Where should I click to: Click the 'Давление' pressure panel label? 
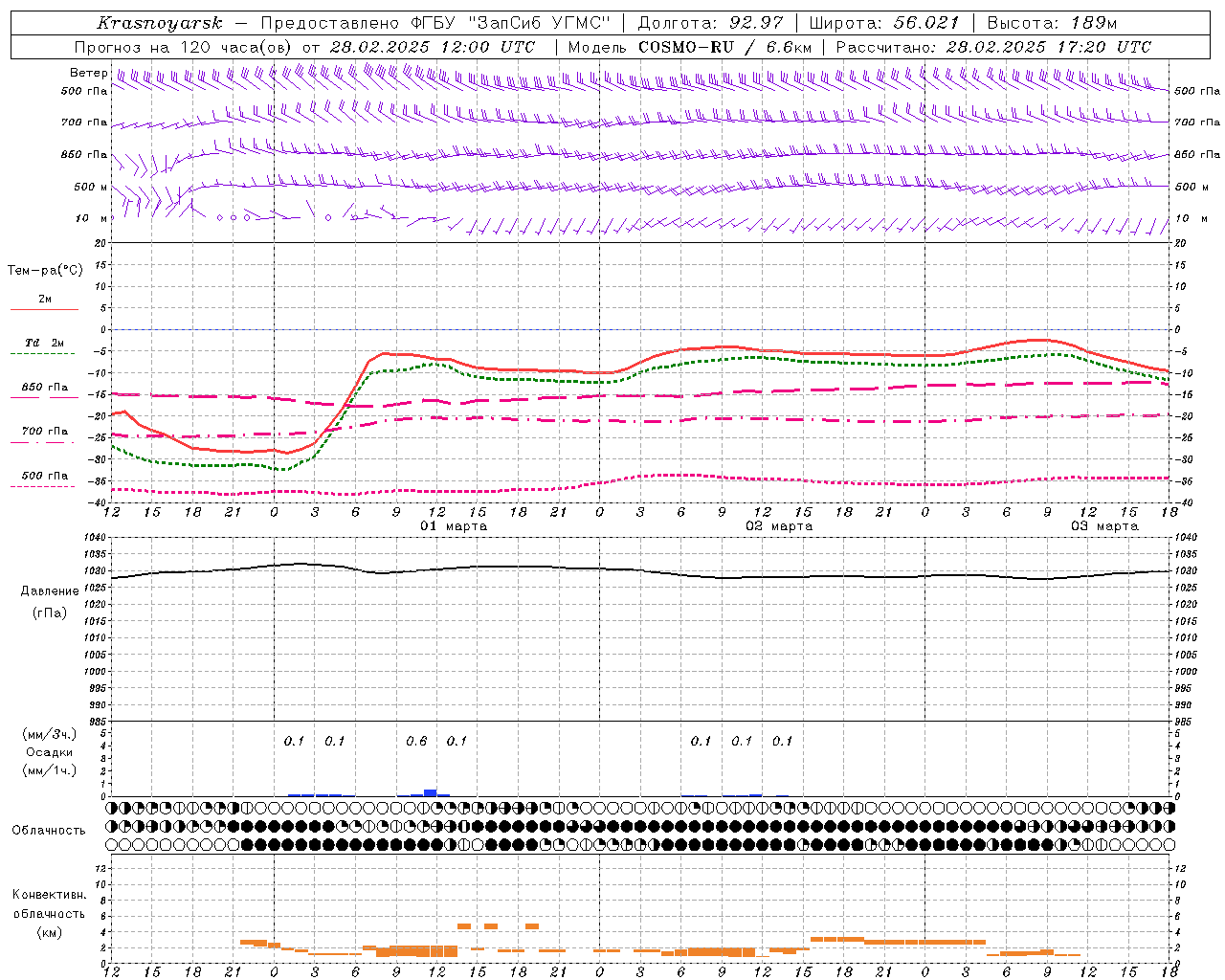click(x=50, y=591)
